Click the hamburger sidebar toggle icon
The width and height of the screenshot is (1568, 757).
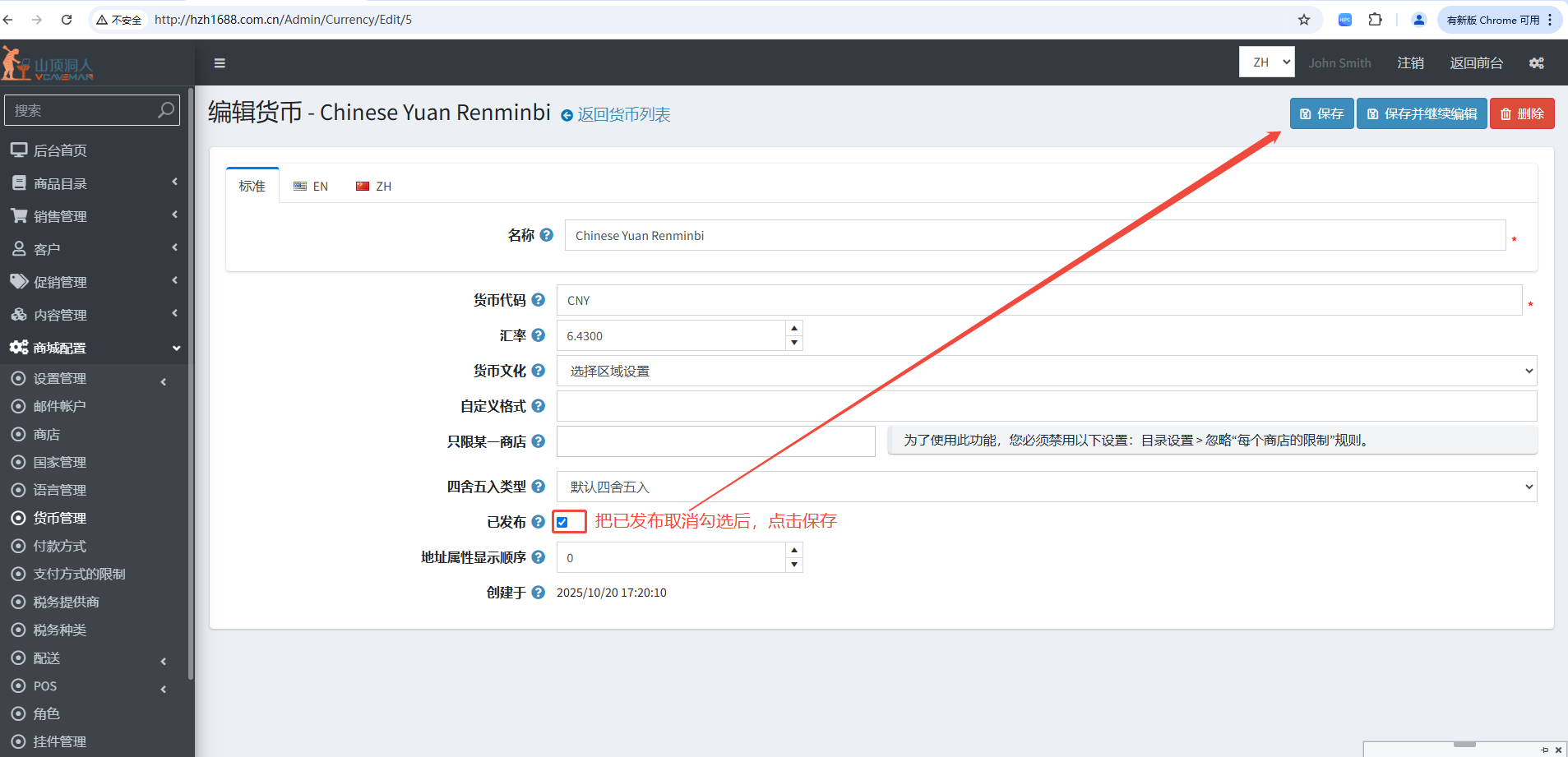pyautogui.click(x=220, y=63)
